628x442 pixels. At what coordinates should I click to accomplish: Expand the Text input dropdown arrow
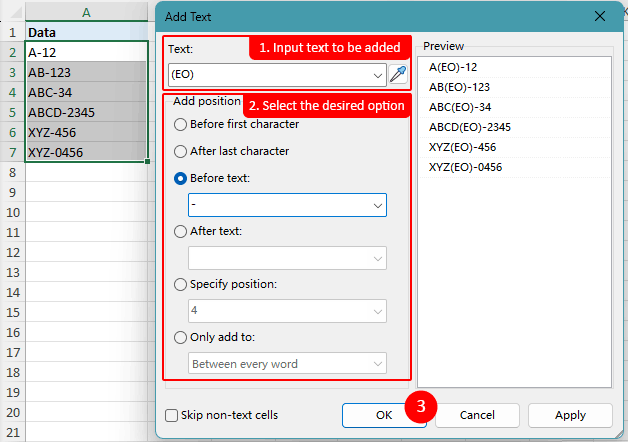tap(377, 75)
